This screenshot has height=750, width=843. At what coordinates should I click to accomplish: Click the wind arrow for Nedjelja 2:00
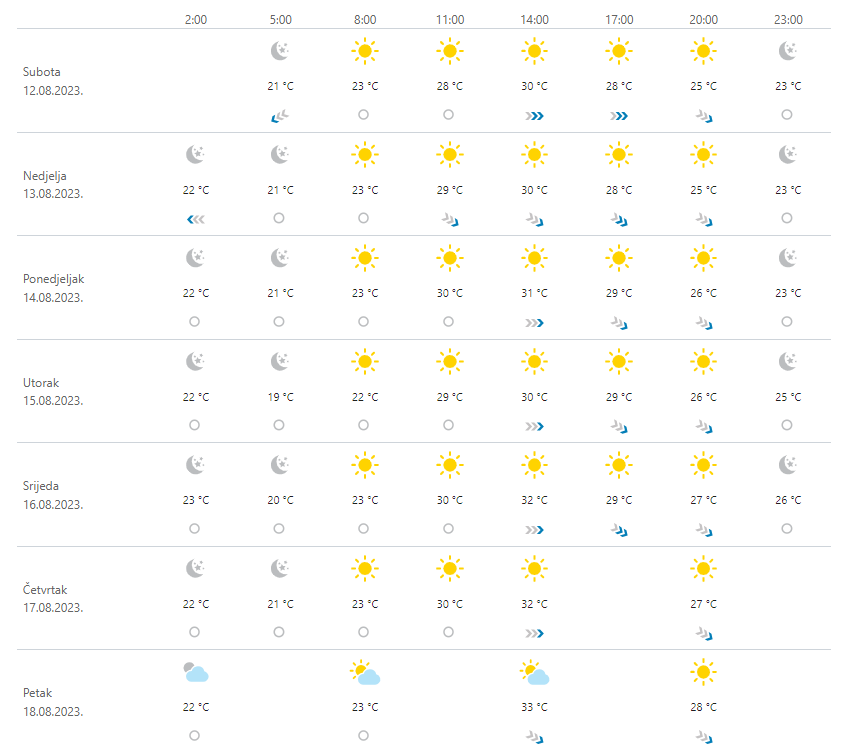pos(196,219)
